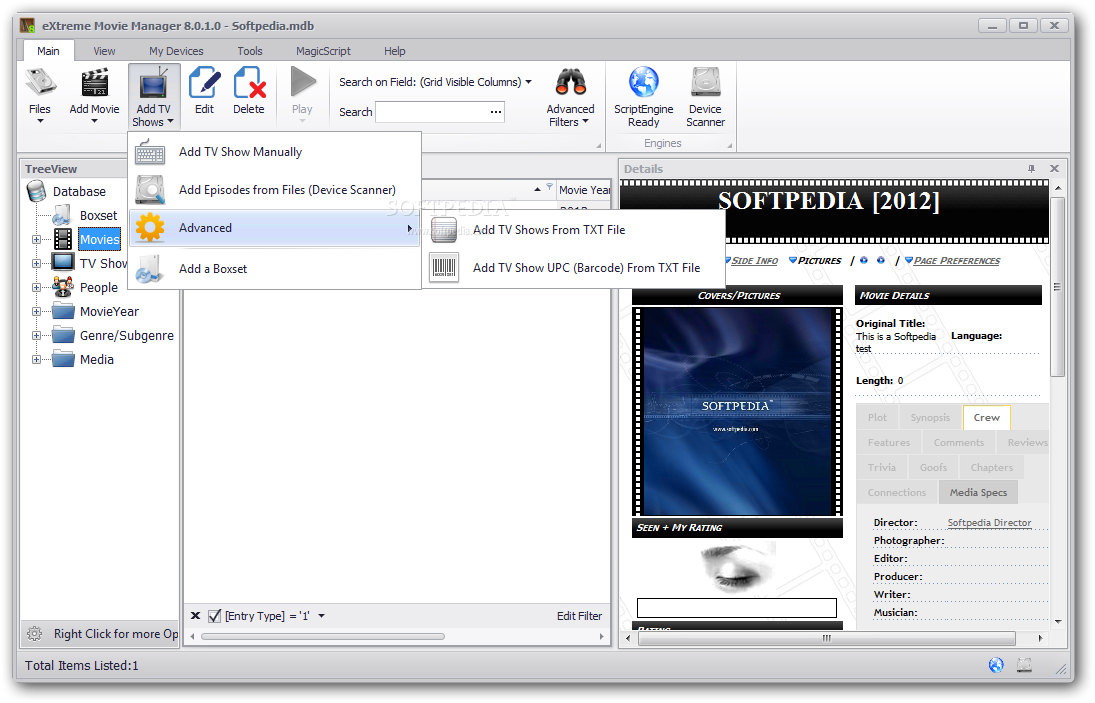Click the Play arrow icon
Viewport: 1095px width, 703px height.
click(302, 82)
